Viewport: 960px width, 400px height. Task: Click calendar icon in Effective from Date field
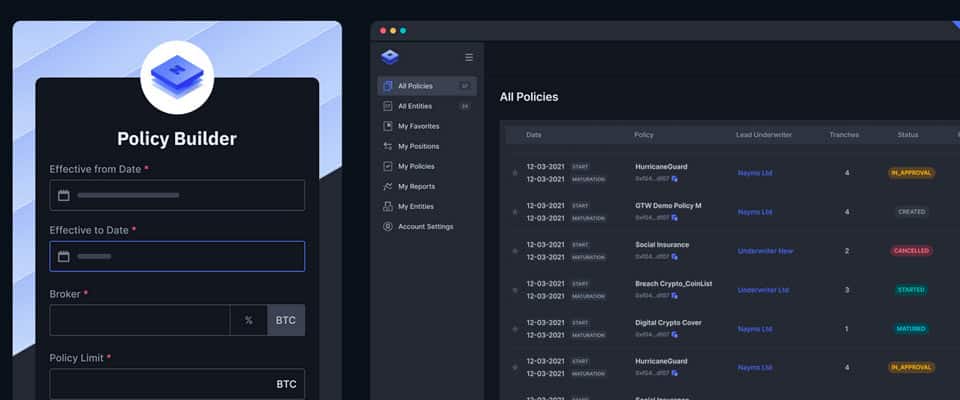point(64,195)
